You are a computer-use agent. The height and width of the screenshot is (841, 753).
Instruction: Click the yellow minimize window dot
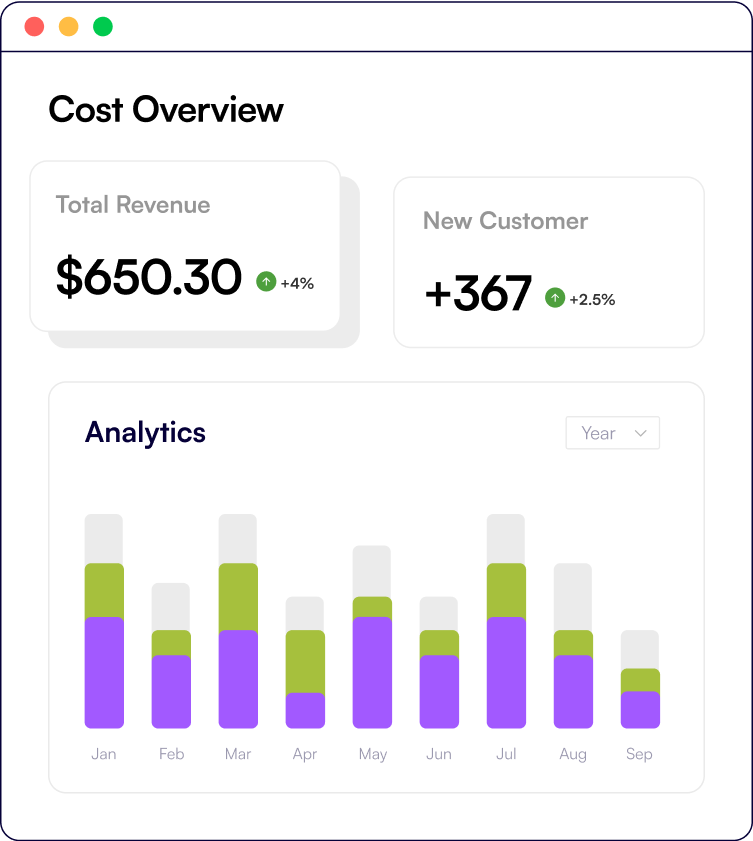coord(69,27)
